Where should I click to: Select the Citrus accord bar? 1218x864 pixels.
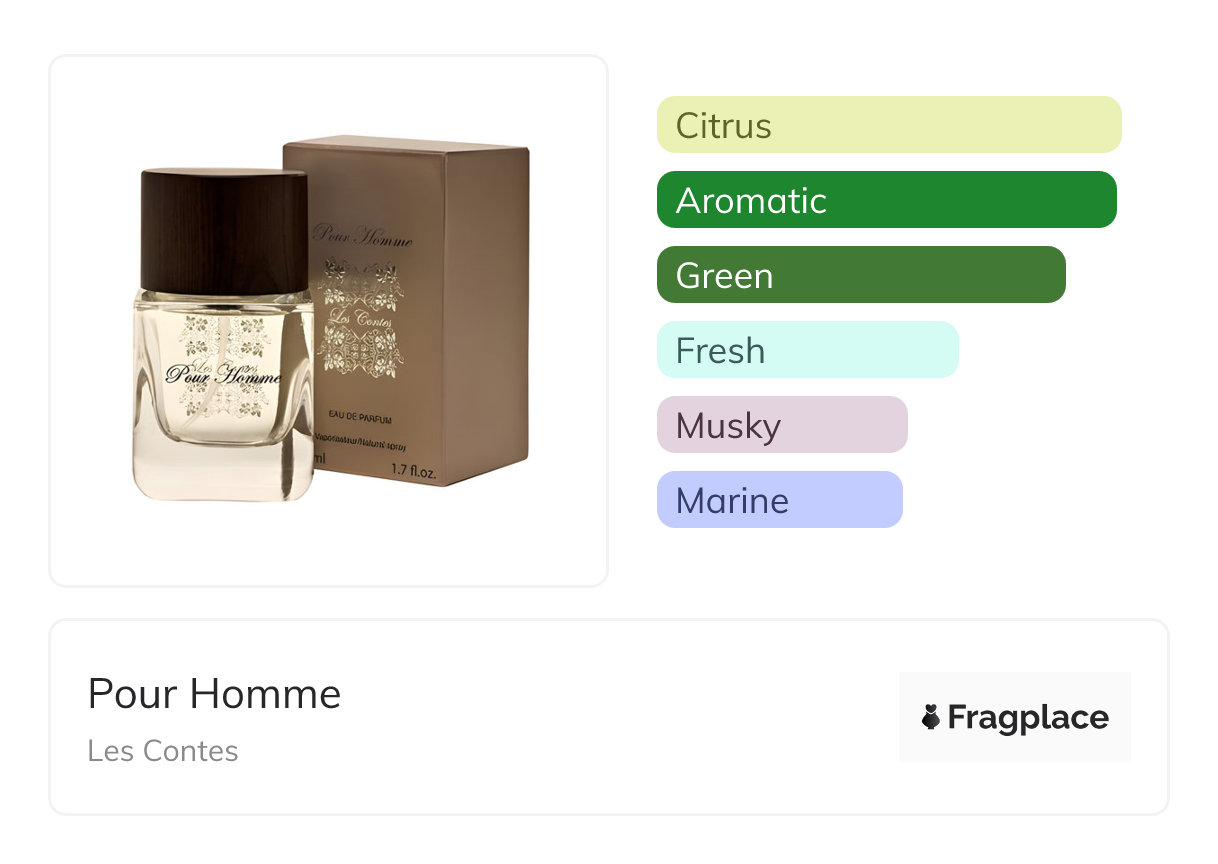(888, 125)
